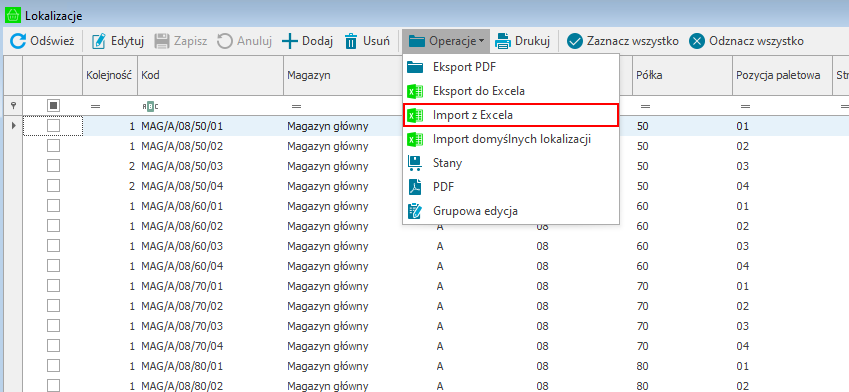Click the Zapisz floppy disk icon
This screenshot has height=392, width=849.
[x=162, y=41]
